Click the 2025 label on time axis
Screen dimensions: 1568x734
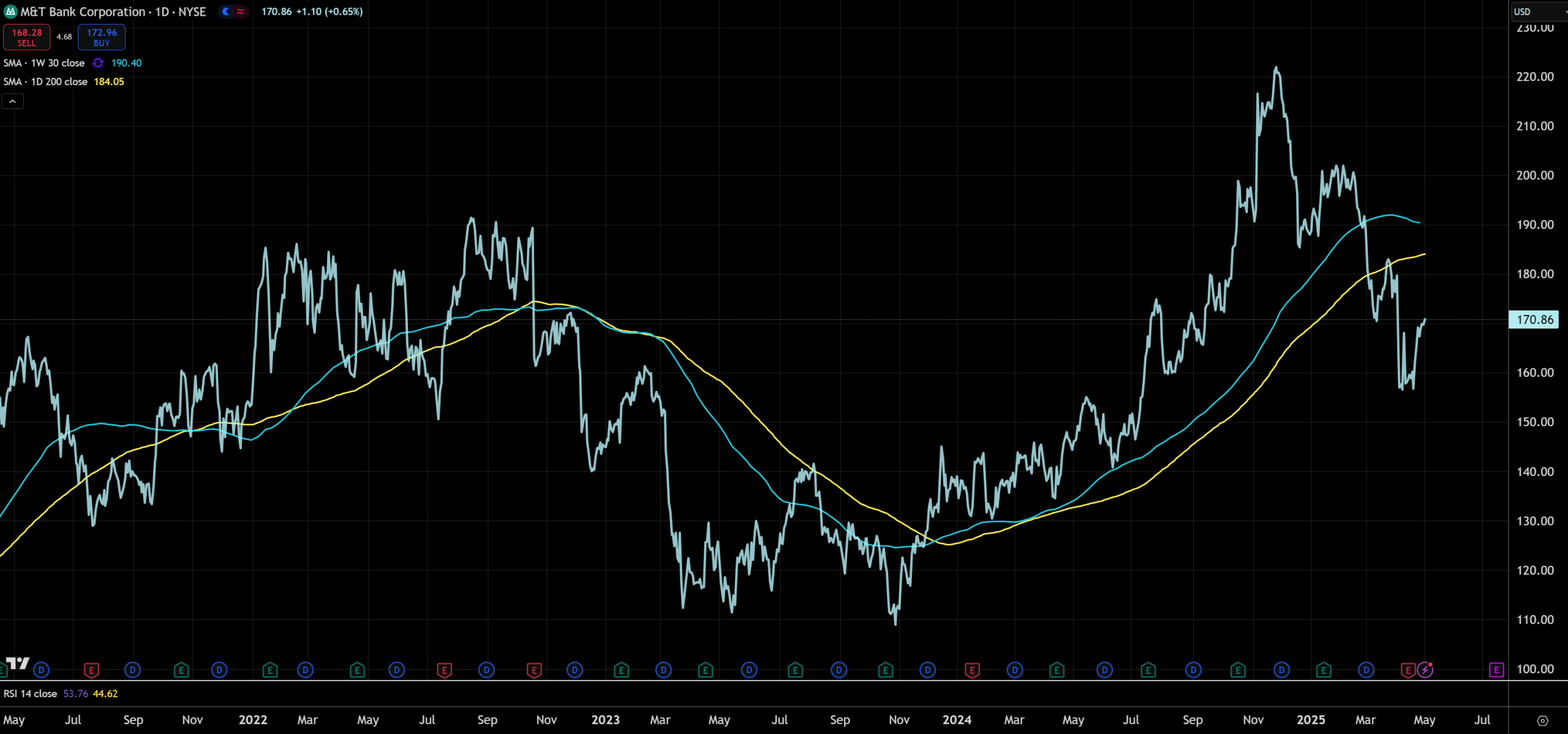point(1311,720)
